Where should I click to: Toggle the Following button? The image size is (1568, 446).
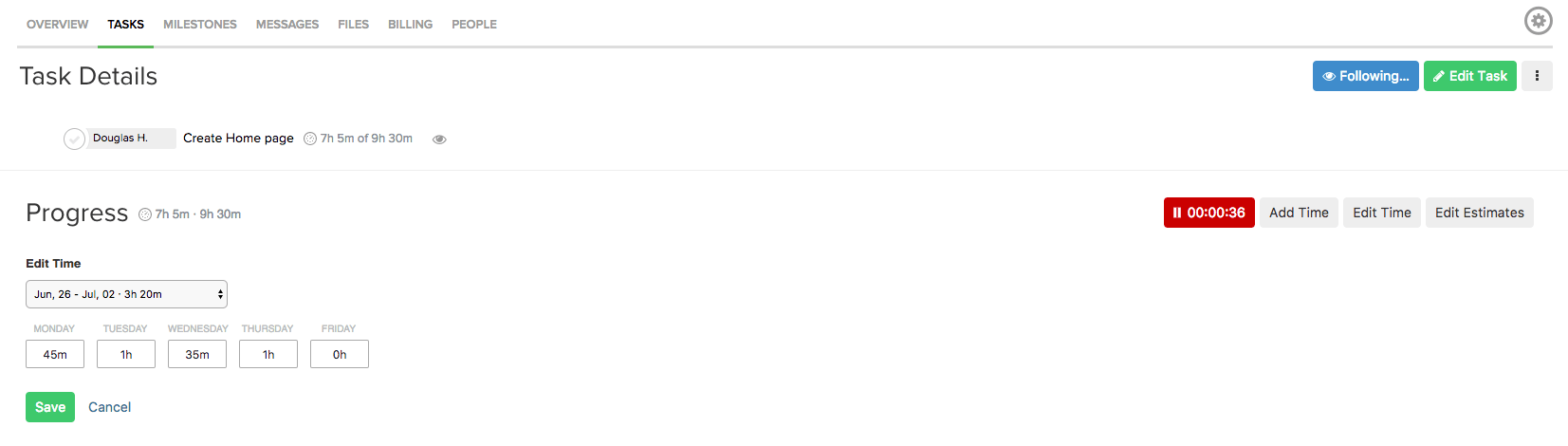click(1365, 76)
